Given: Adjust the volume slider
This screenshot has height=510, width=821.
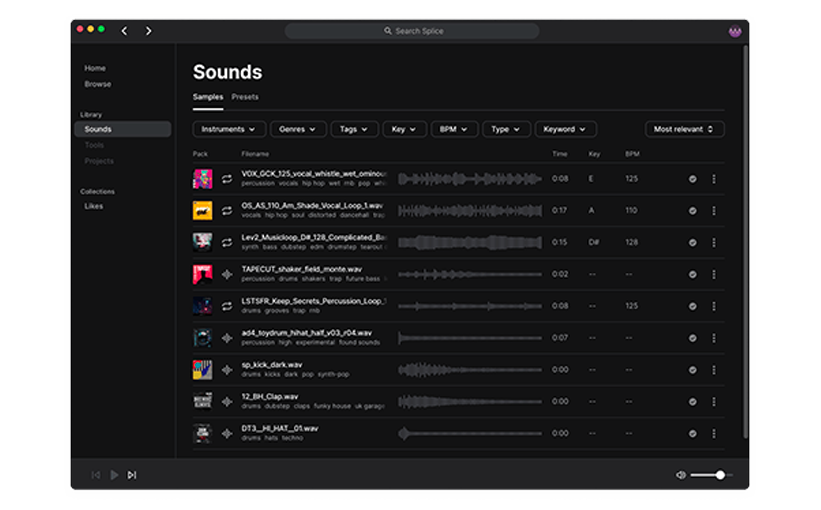Looking at the screenshot, I should pos(720,475).
